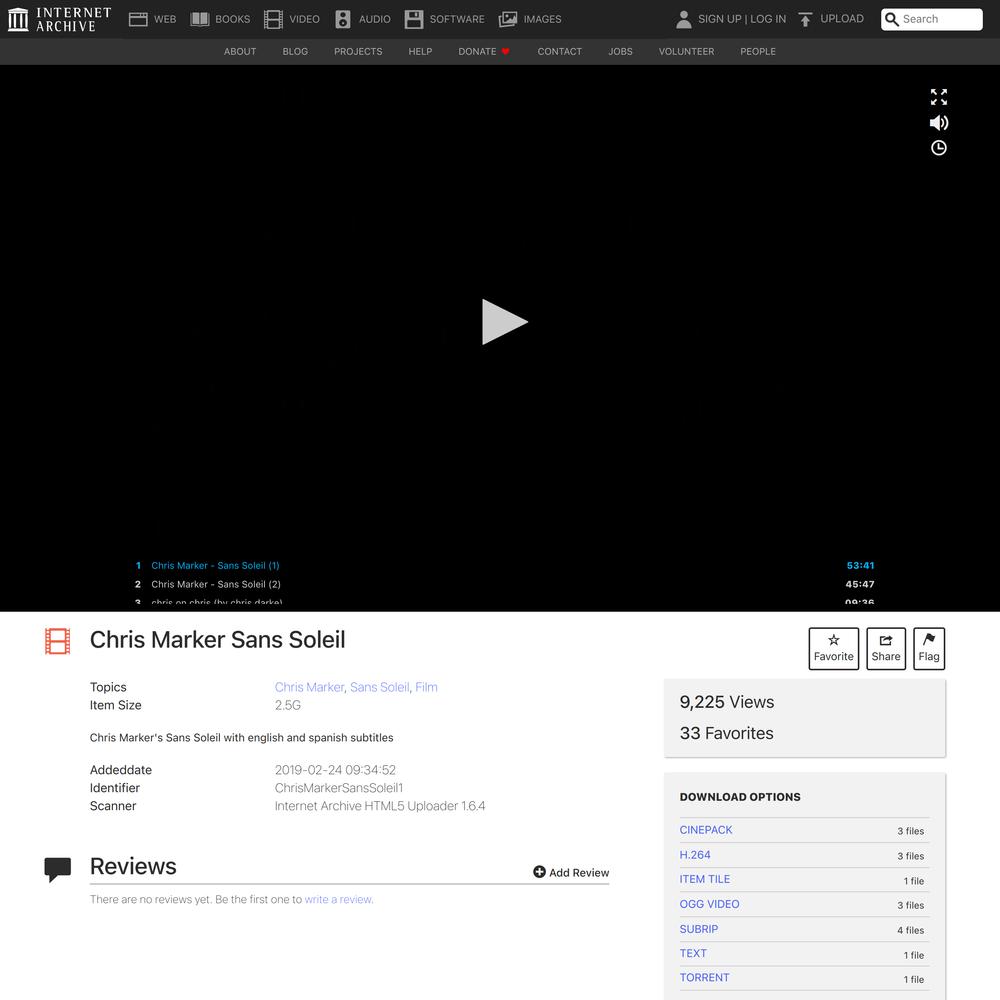
Task: Open the Books section icon
Action: tap(200, 19)
